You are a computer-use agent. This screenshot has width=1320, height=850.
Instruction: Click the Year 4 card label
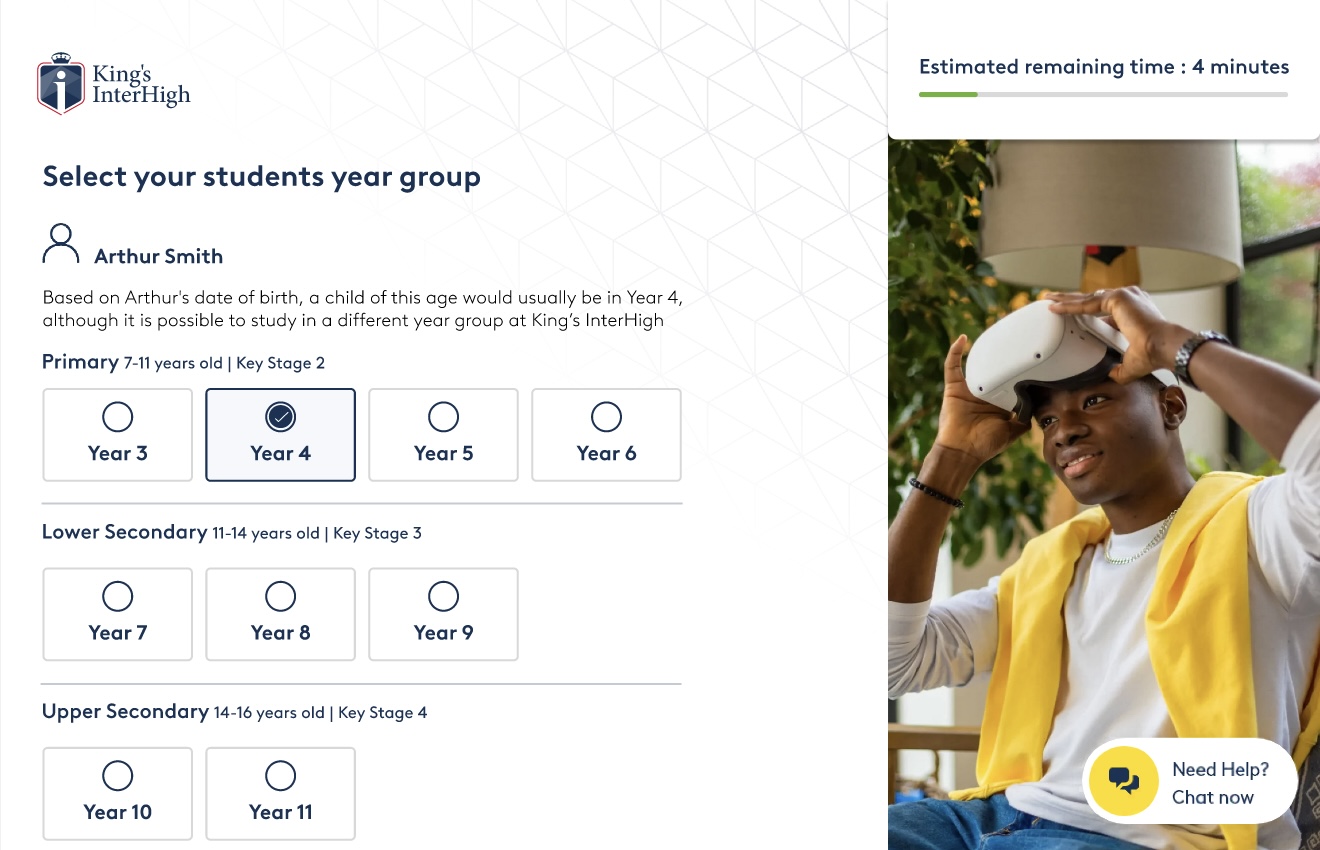pos(281,454)
